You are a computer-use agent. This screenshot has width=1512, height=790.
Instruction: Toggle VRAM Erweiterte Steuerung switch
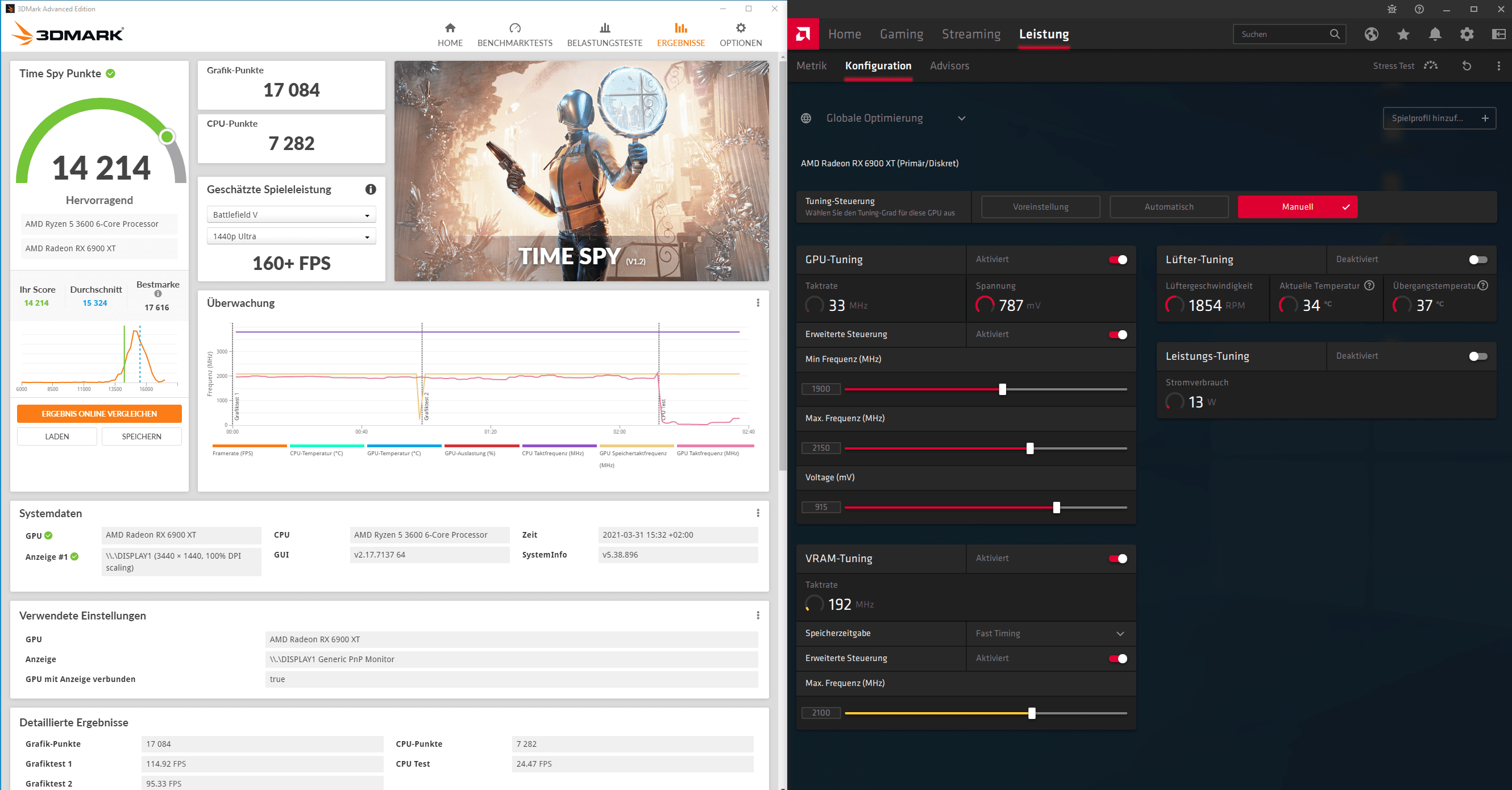point(1118,659)
